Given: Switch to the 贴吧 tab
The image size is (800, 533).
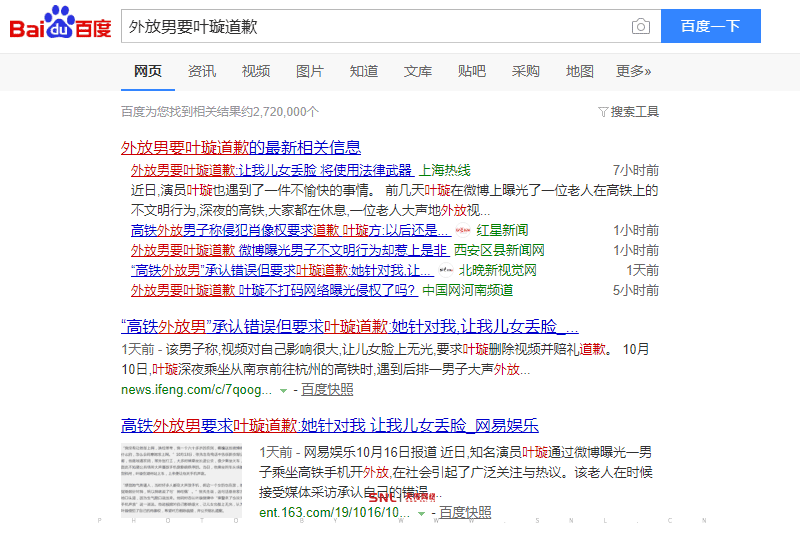Looking at the screenshot, I should pos(472,71).
